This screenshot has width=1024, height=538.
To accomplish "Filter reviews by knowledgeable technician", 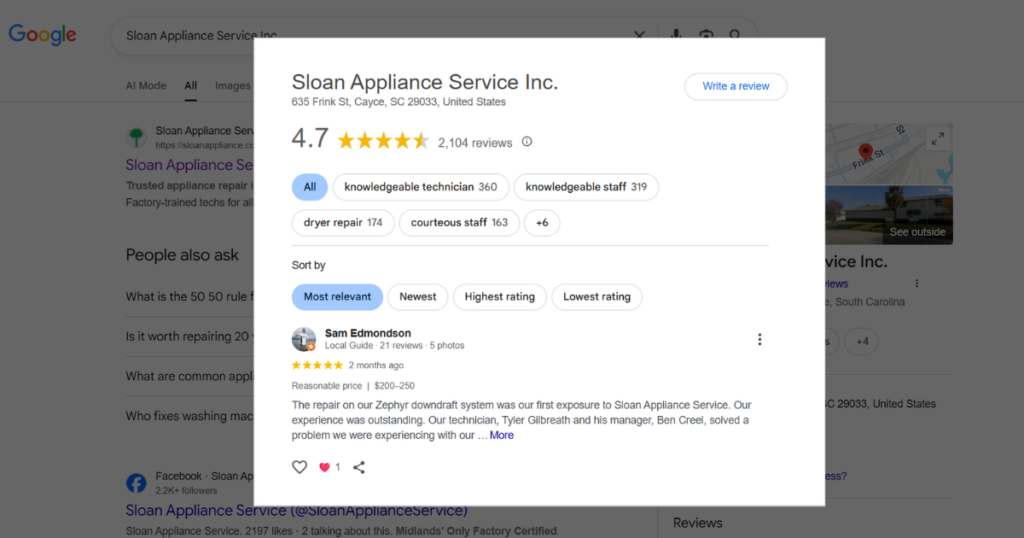I will click(421, 187).
